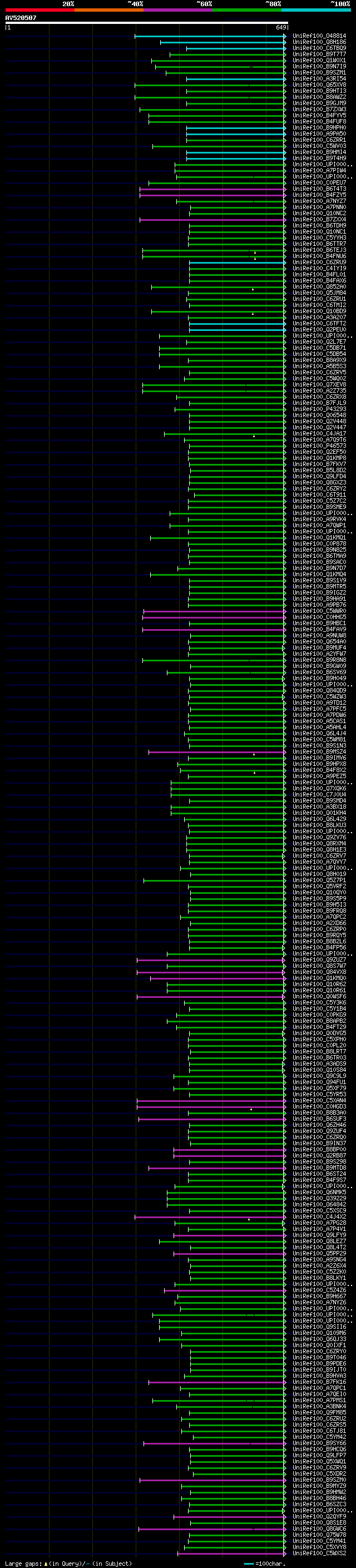Select the label UniRef100_C5WV03
This screenshot has width=356, height=1568.
point(319,146)
